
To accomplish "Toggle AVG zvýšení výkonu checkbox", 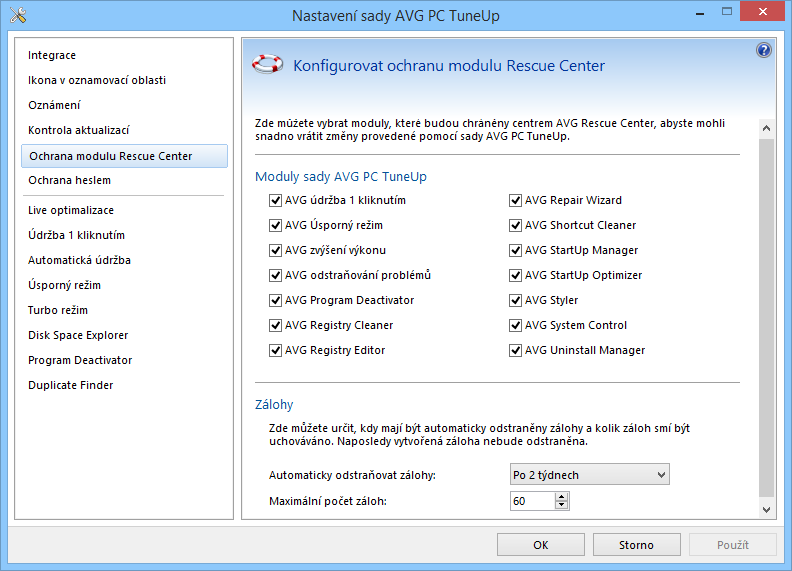I will (x=275, y=251).
